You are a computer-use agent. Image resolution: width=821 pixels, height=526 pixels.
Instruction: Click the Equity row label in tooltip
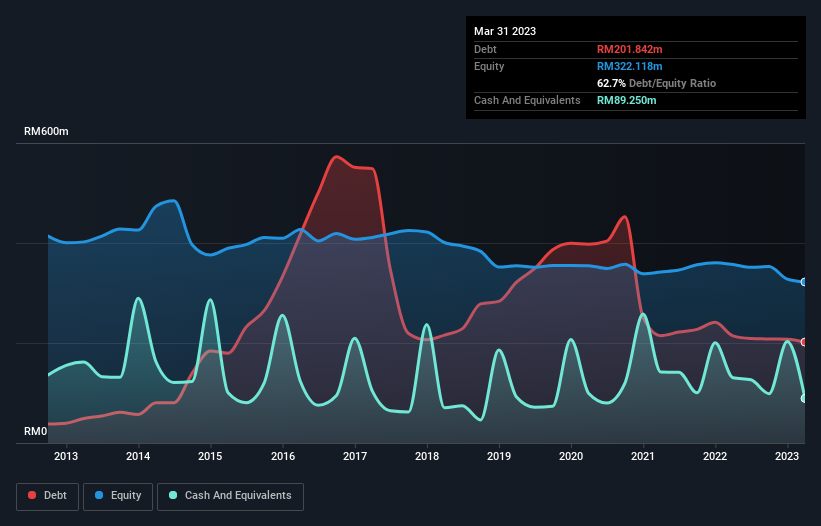pyautogui.click(x=489, y=66)
